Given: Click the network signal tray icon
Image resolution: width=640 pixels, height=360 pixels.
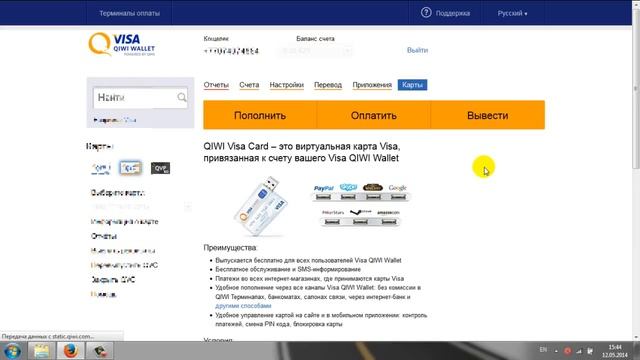Looking at the screenshot, I should 579,351.
